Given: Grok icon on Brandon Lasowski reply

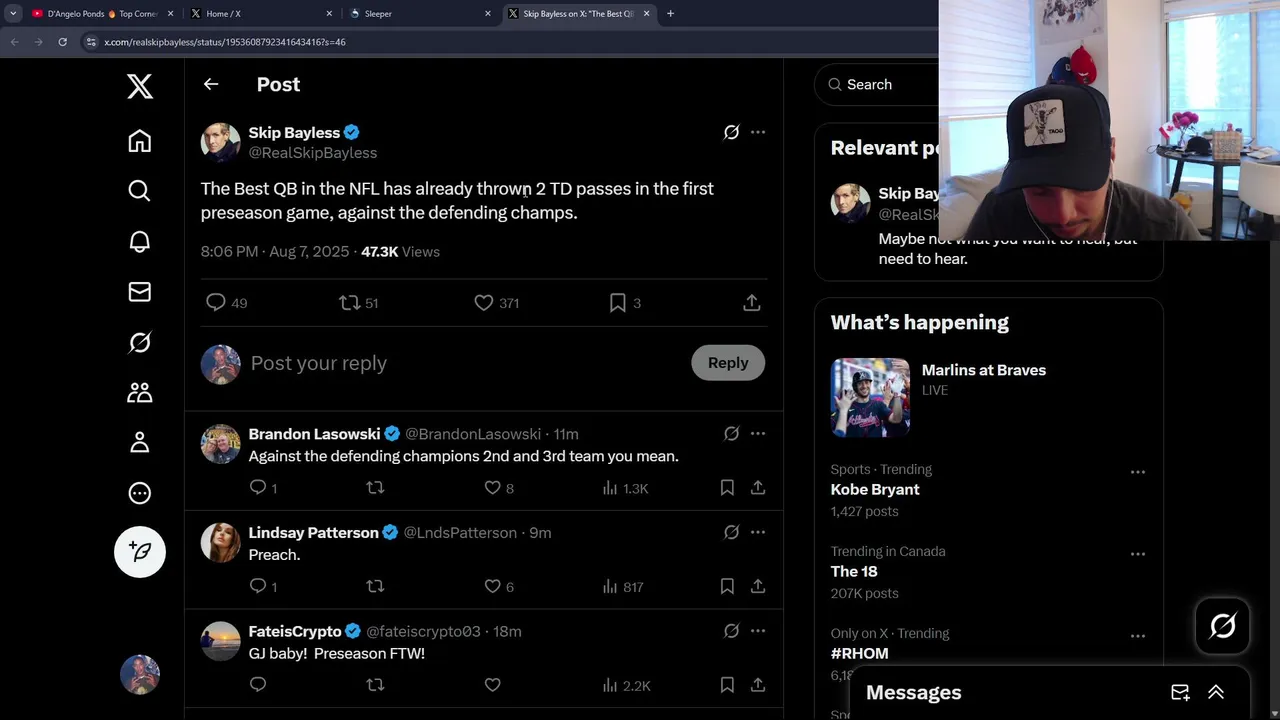Looking at the screenshot, I should (x=731, y=433).
